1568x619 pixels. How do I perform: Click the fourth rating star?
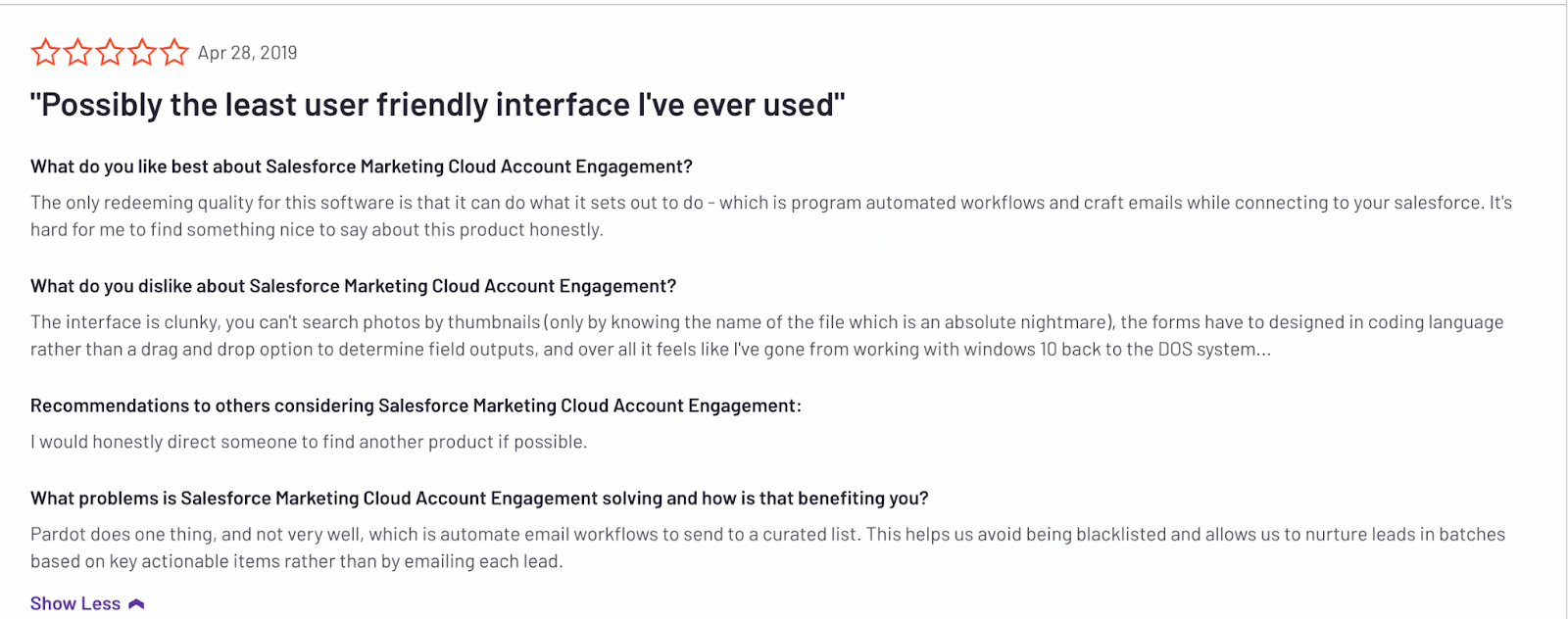[142, 52]
